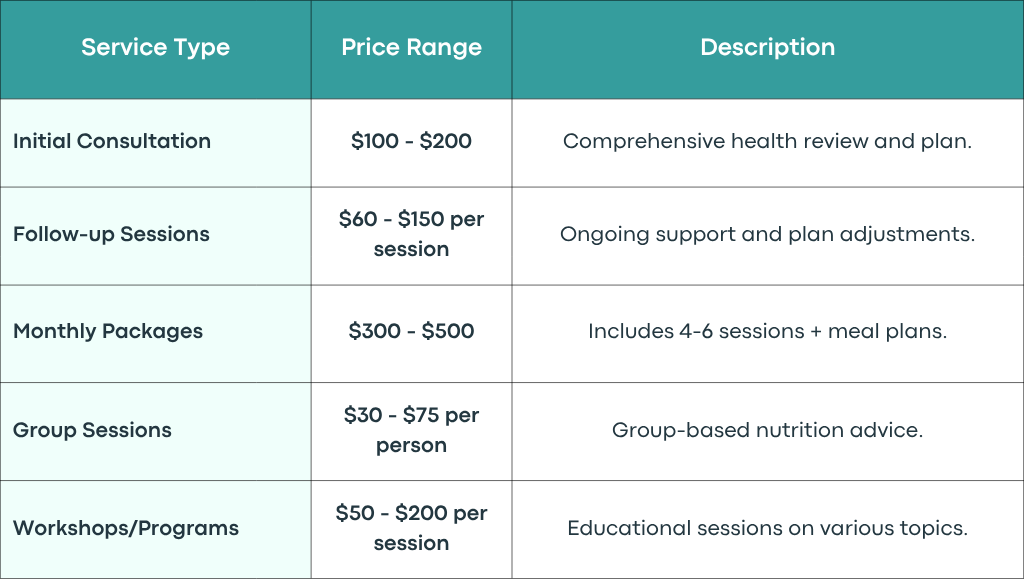
Task: Select the Monthly Packages row label
Action: pyautogui.click(x=108, y=332)
